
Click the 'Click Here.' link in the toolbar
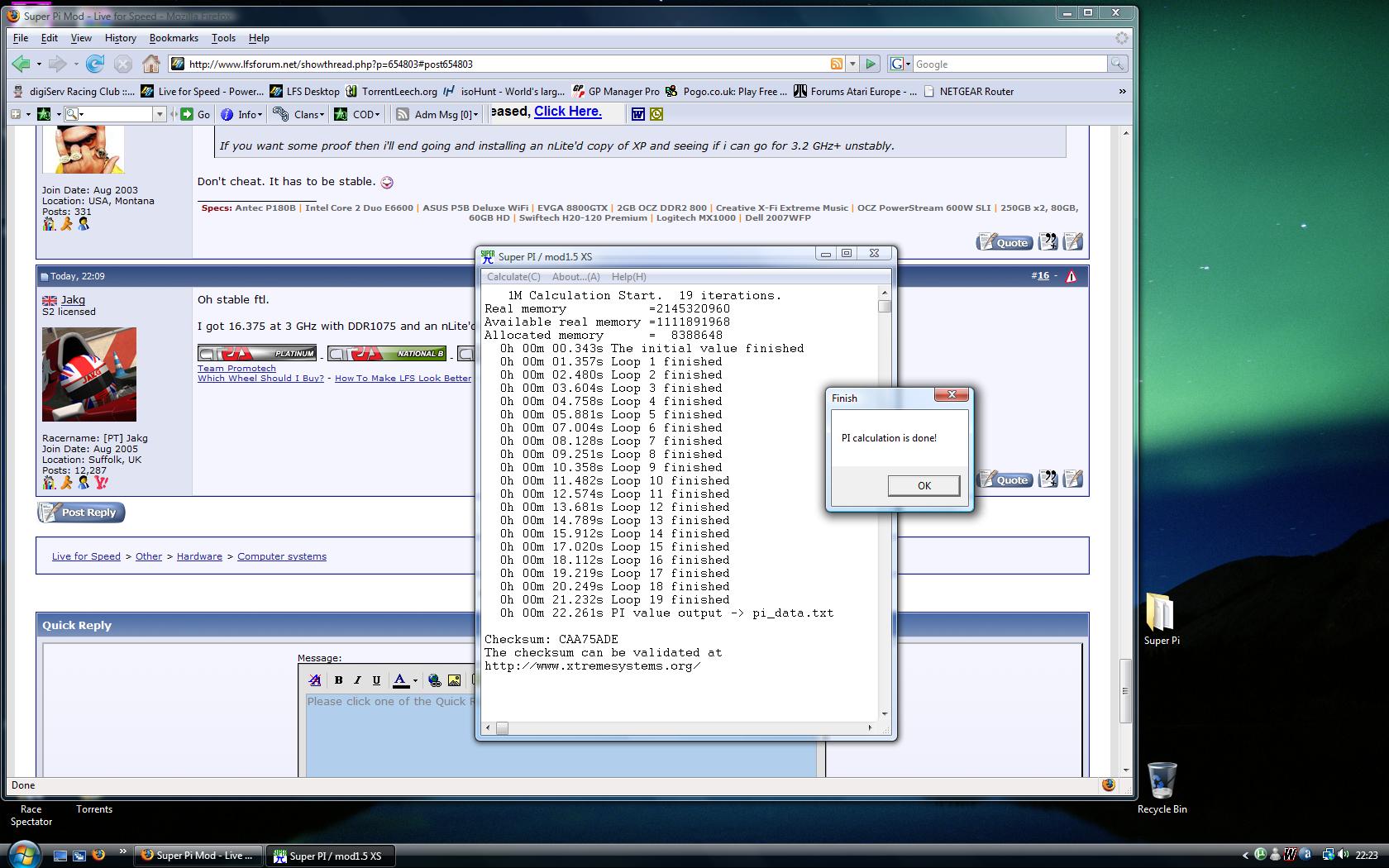click(568, 112)
